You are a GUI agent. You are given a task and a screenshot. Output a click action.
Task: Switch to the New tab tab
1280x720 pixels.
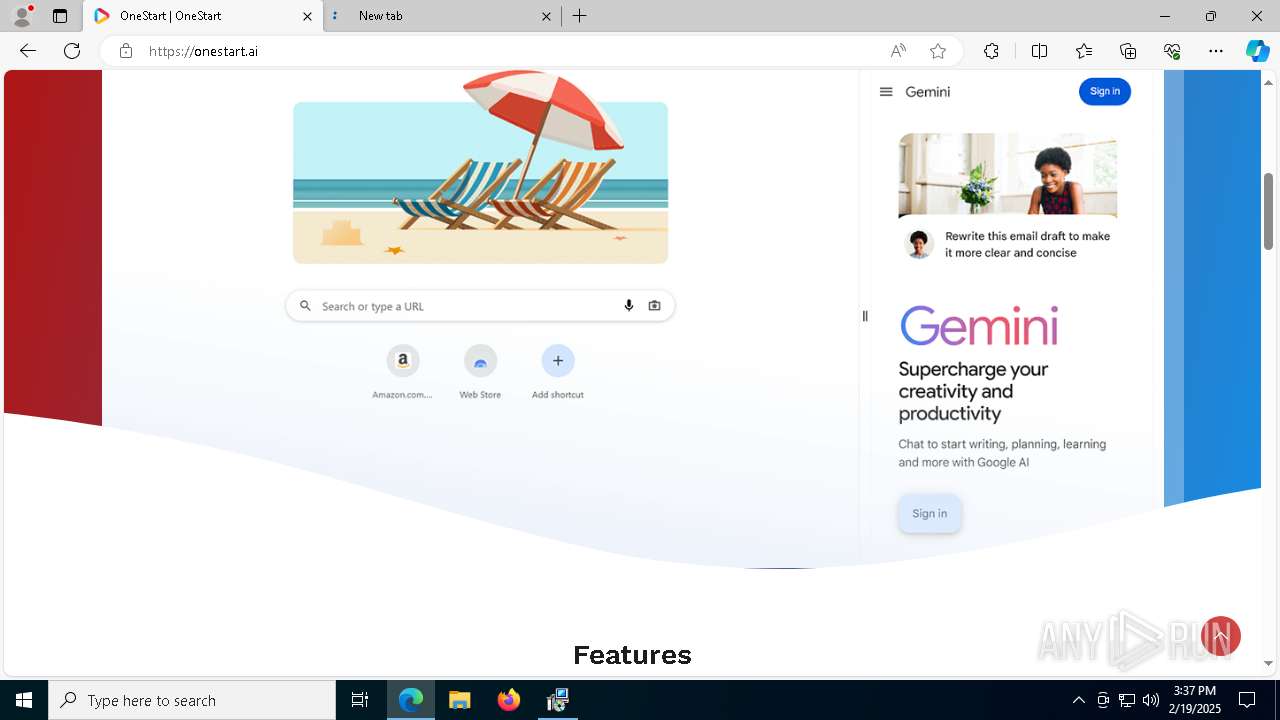440,16
